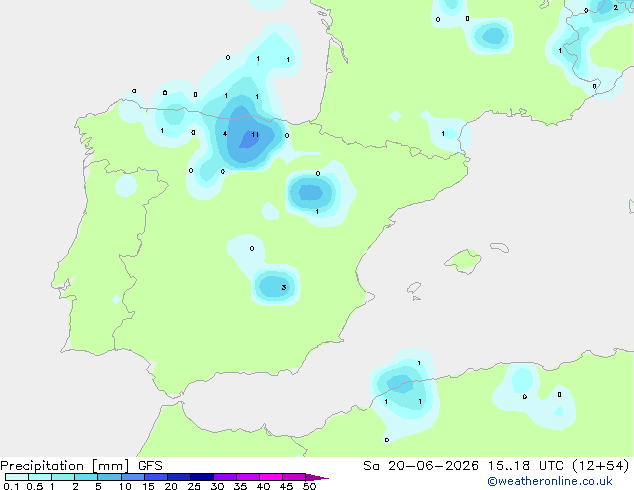Click the '3' precipitation value in central Spain

point(284,287)
